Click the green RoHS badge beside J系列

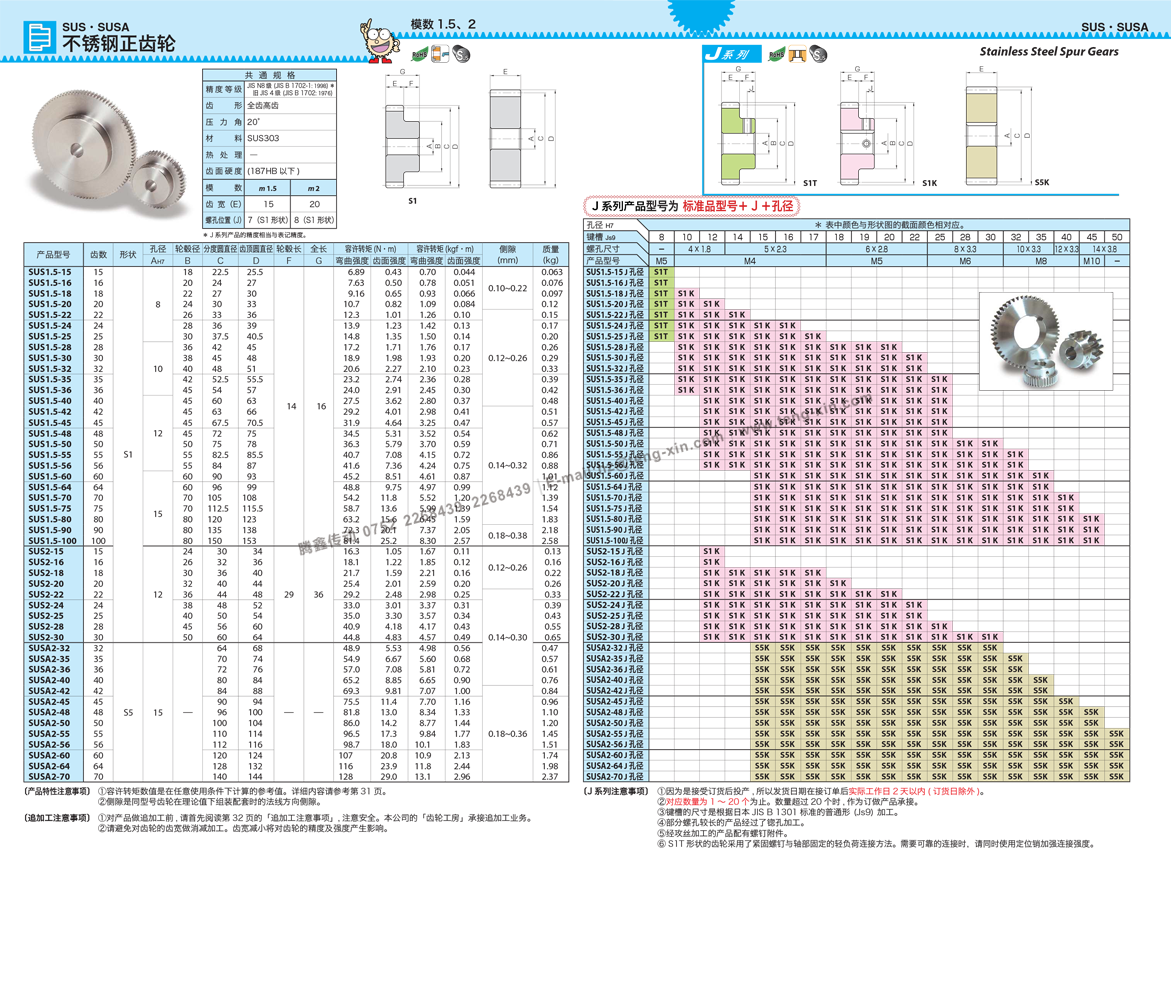773,56
